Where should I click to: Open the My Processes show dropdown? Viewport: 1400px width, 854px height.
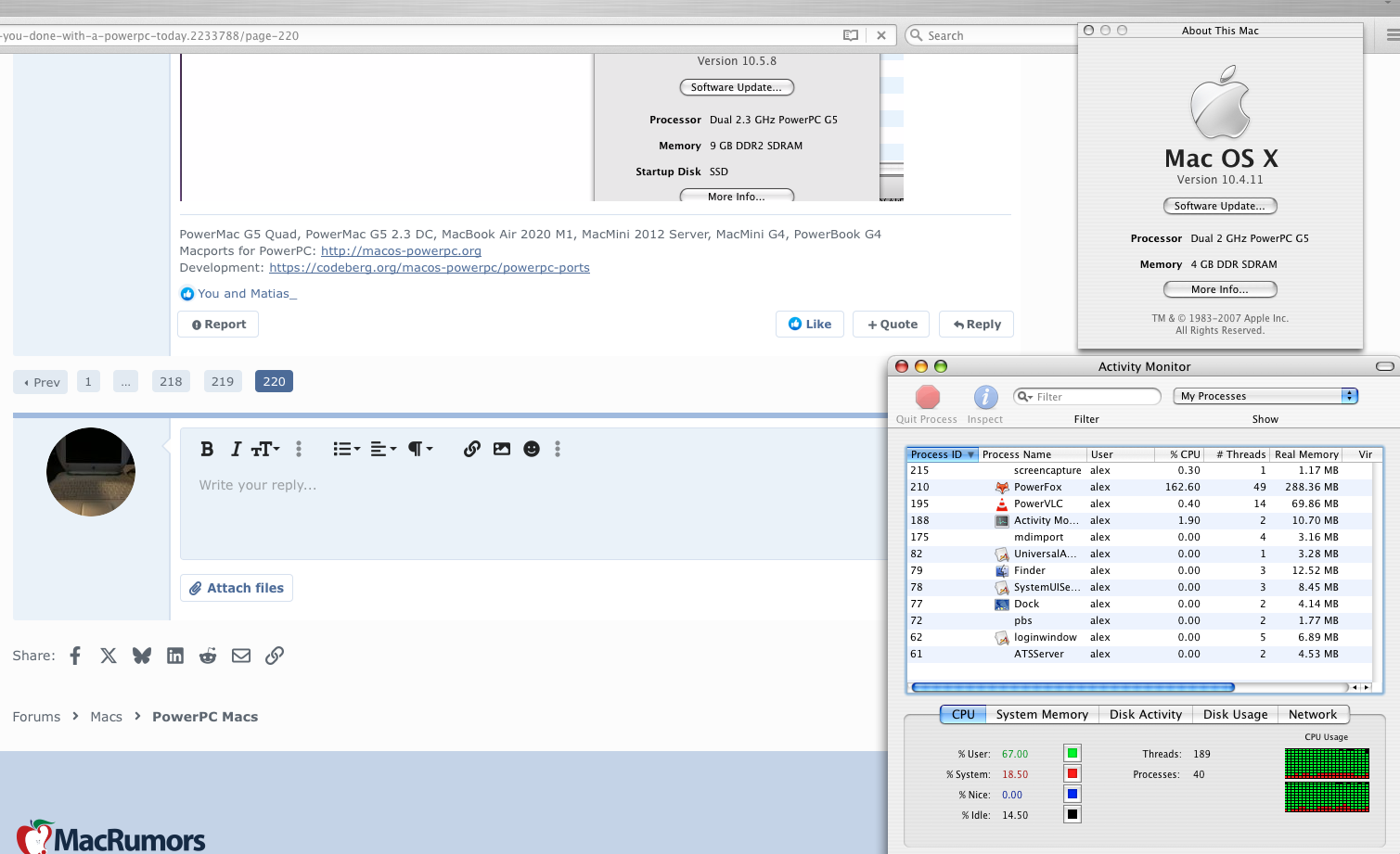click(x=1266, y=396)
